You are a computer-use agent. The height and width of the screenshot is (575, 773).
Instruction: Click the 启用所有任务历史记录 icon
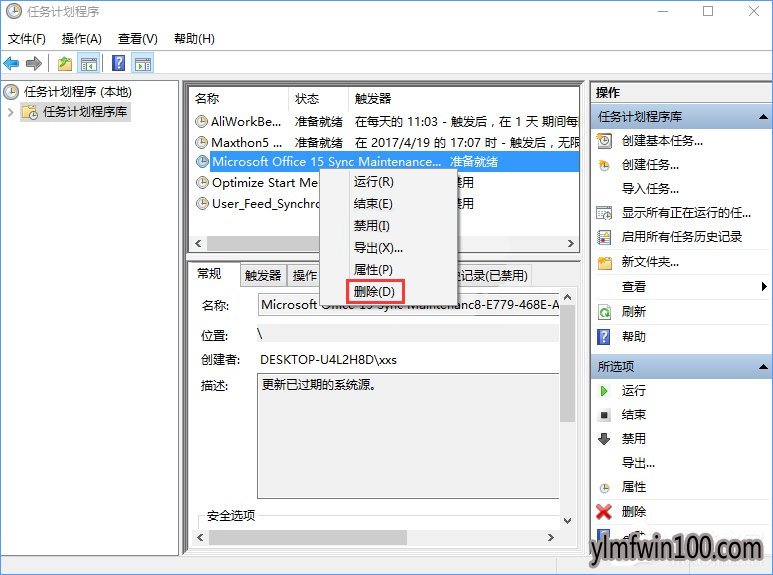coord(604,237)
